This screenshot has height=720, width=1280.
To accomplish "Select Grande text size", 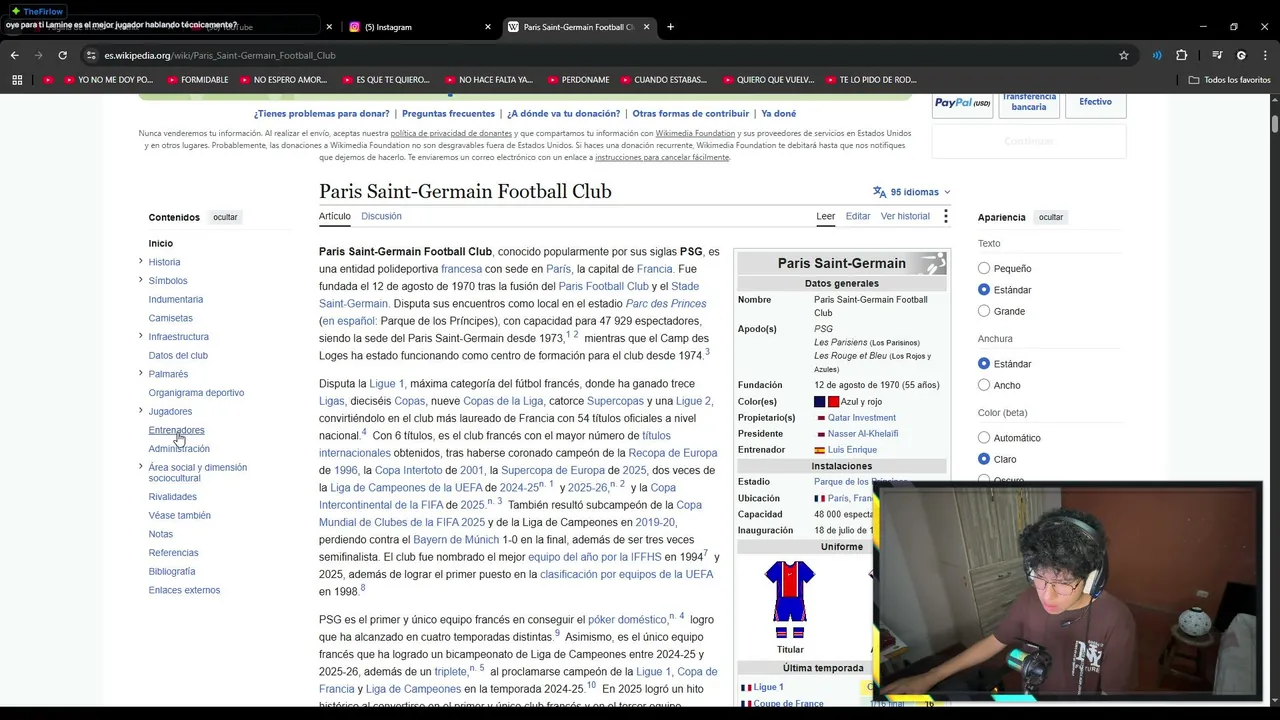I will click(x=984, y=311).
